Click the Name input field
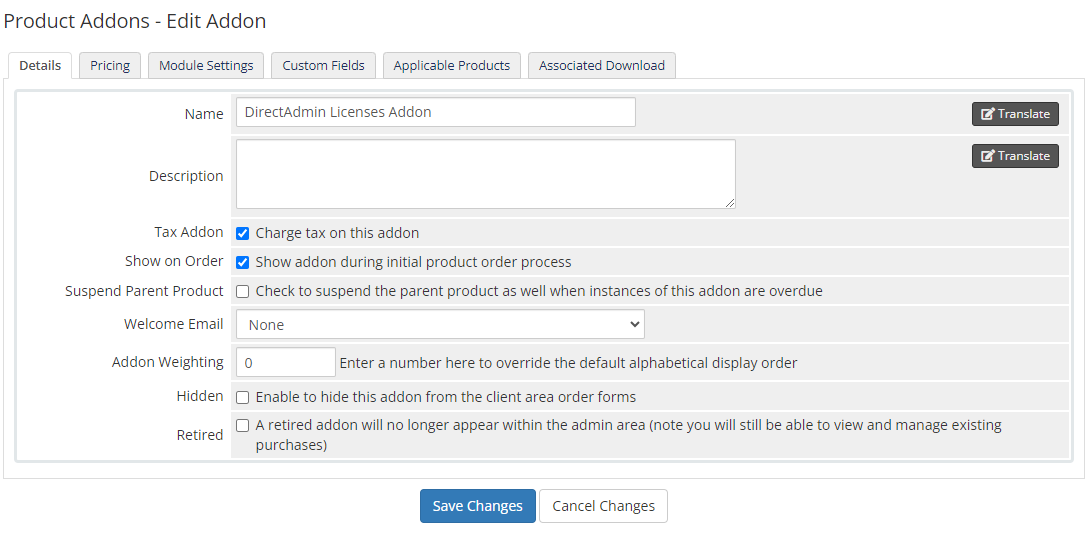 point(436,112)
